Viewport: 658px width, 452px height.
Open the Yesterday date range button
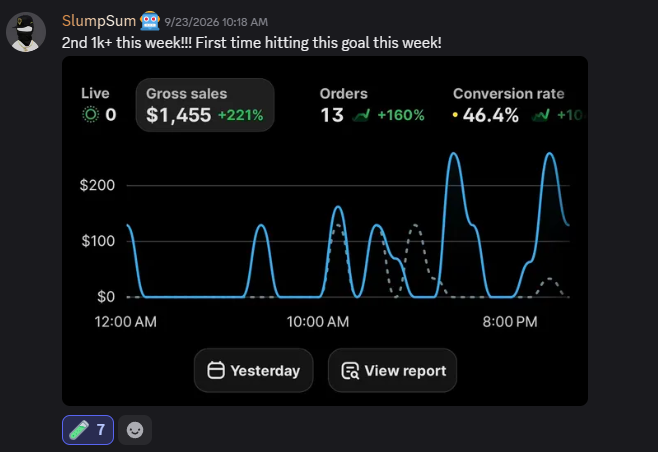point(253,370)
